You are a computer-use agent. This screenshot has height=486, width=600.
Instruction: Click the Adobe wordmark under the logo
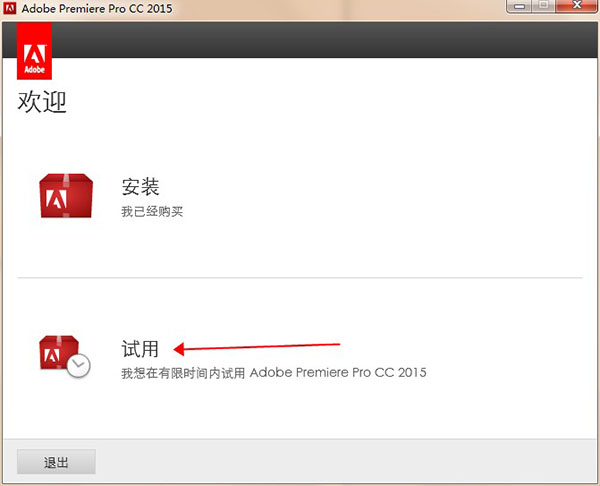tap(35, 70)
